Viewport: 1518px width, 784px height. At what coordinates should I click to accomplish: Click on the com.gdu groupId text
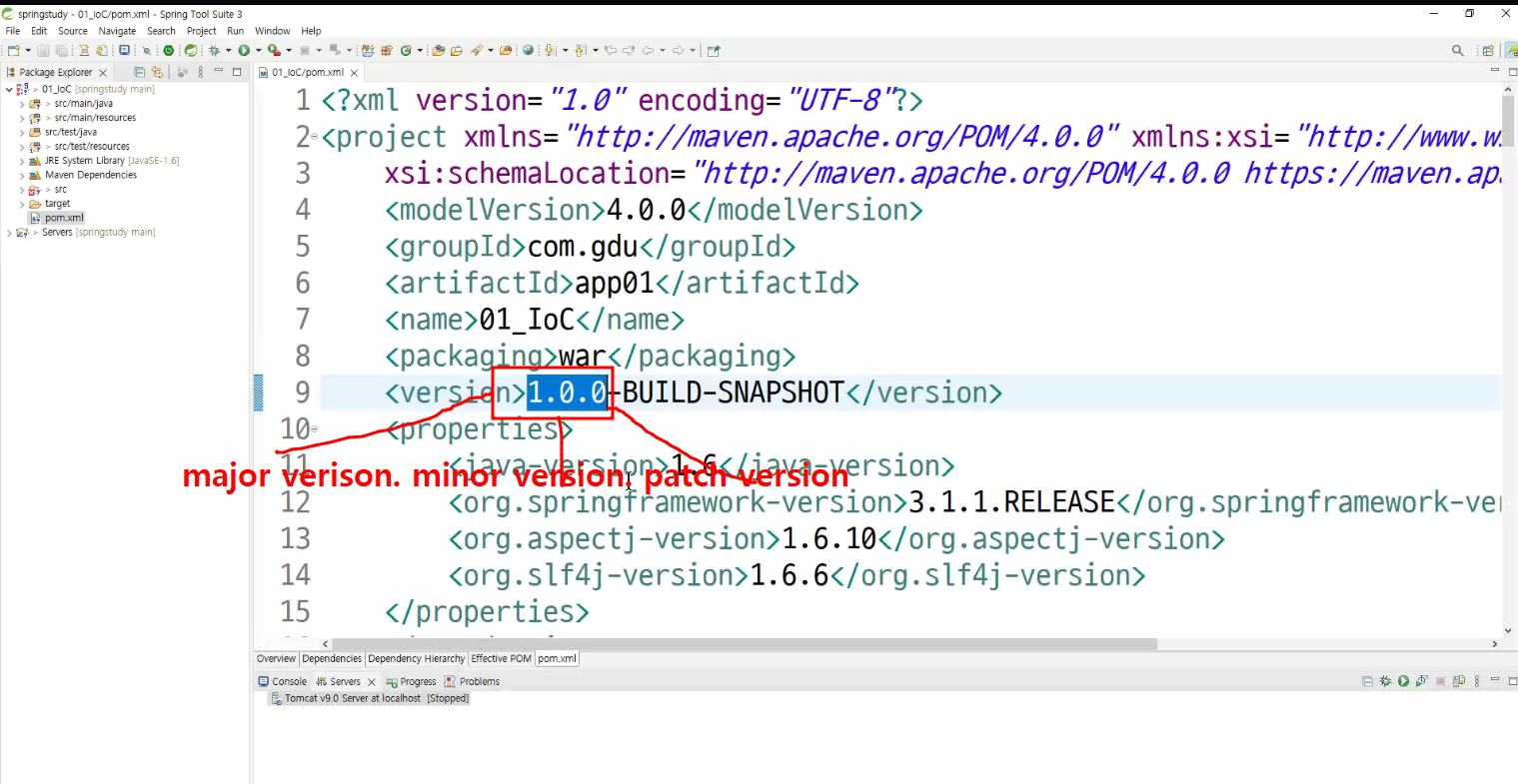pyautogui.click(x=583, y=247)
